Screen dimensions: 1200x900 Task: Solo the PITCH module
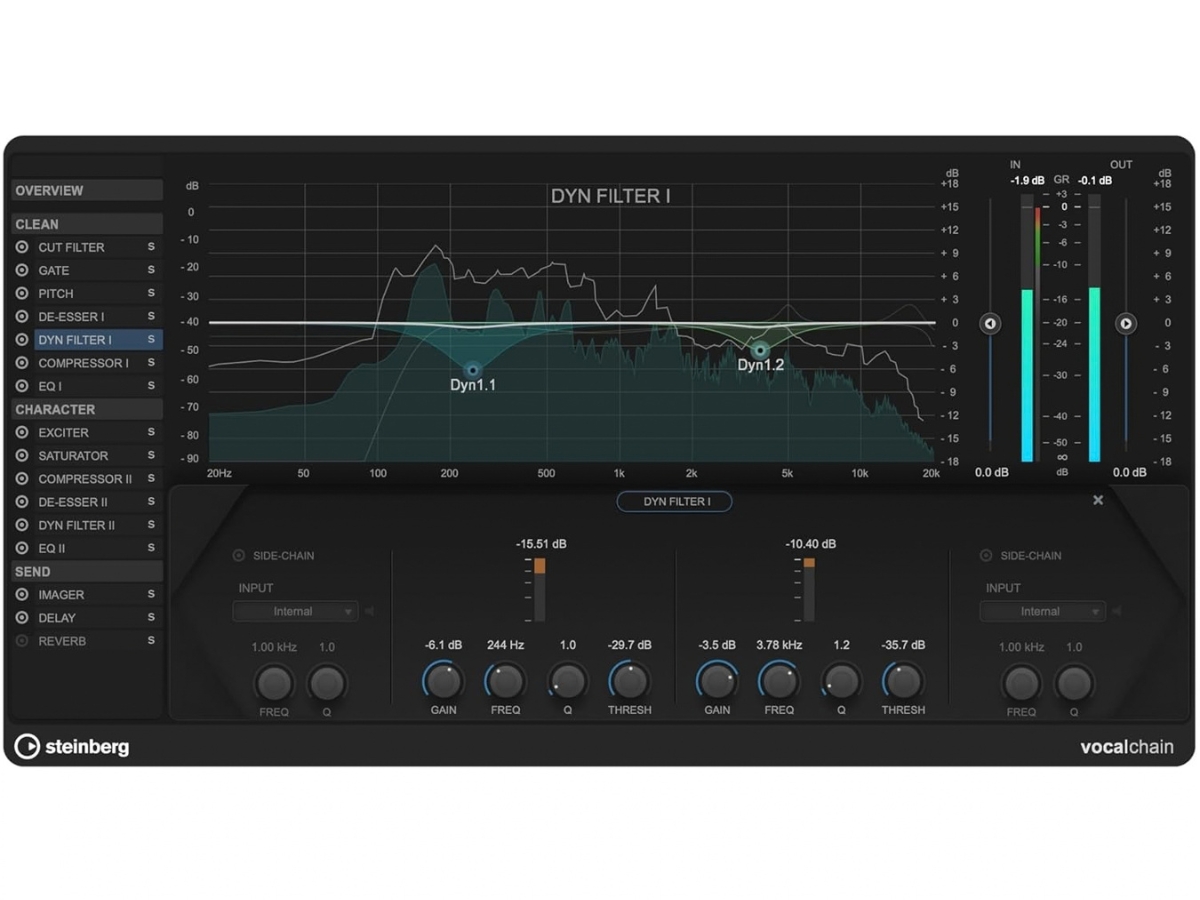point(151,293)
